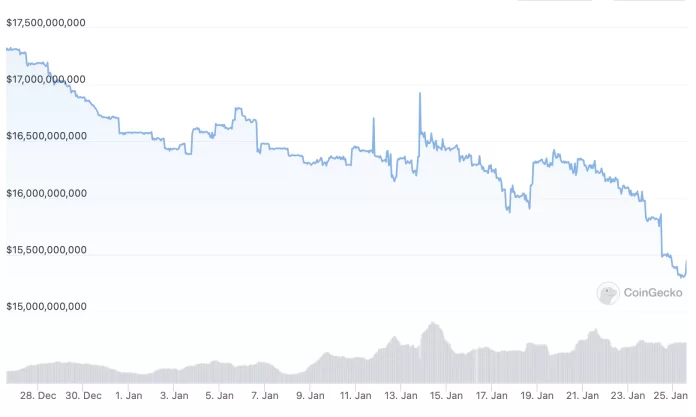
Task: Click the highest price spike on the line
Action: 419,93
